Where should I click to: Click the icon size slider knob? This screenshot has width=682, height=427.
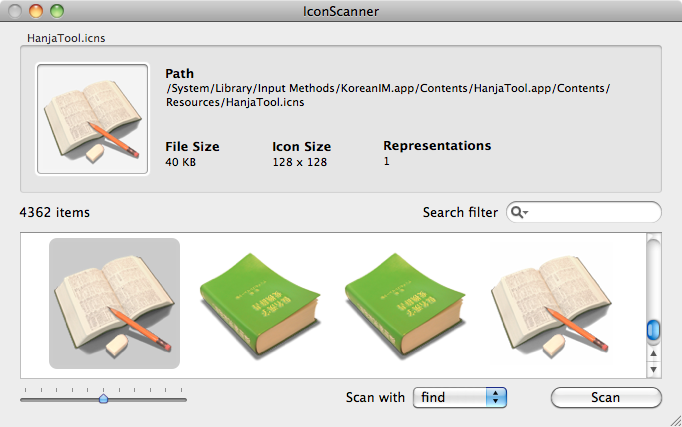(x=103, y=398)
